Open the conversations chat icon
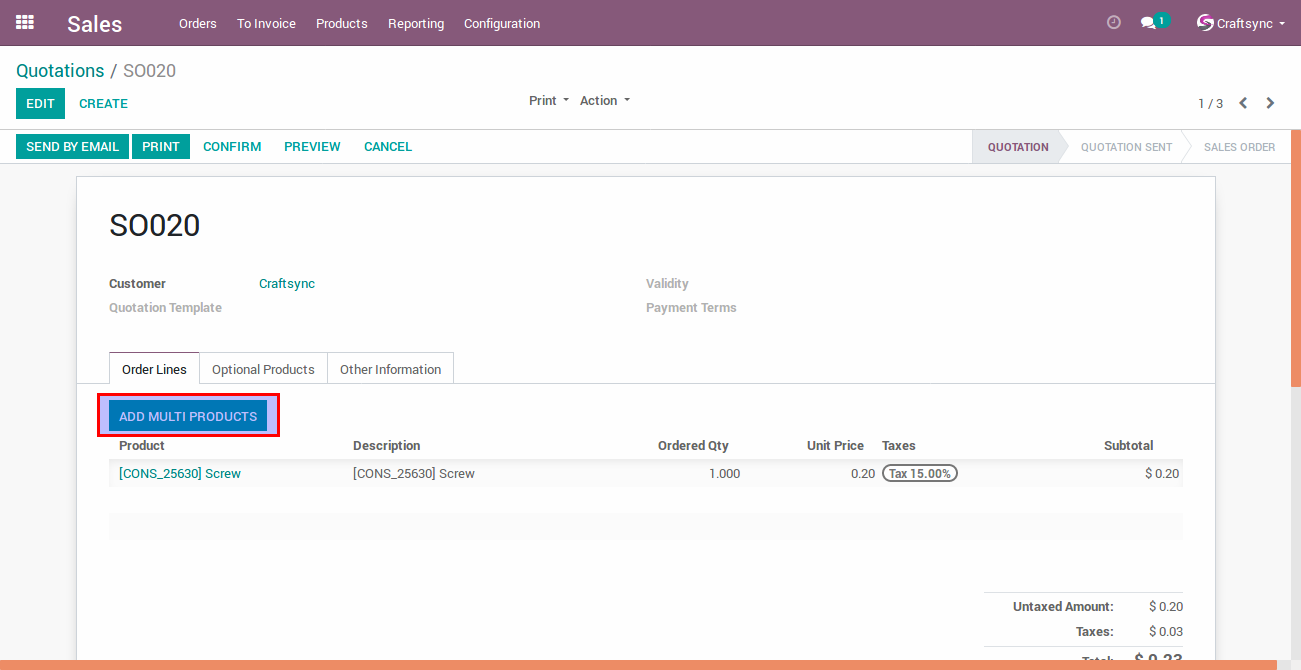Screen dimensions: 1301x670 [1148, 23]
